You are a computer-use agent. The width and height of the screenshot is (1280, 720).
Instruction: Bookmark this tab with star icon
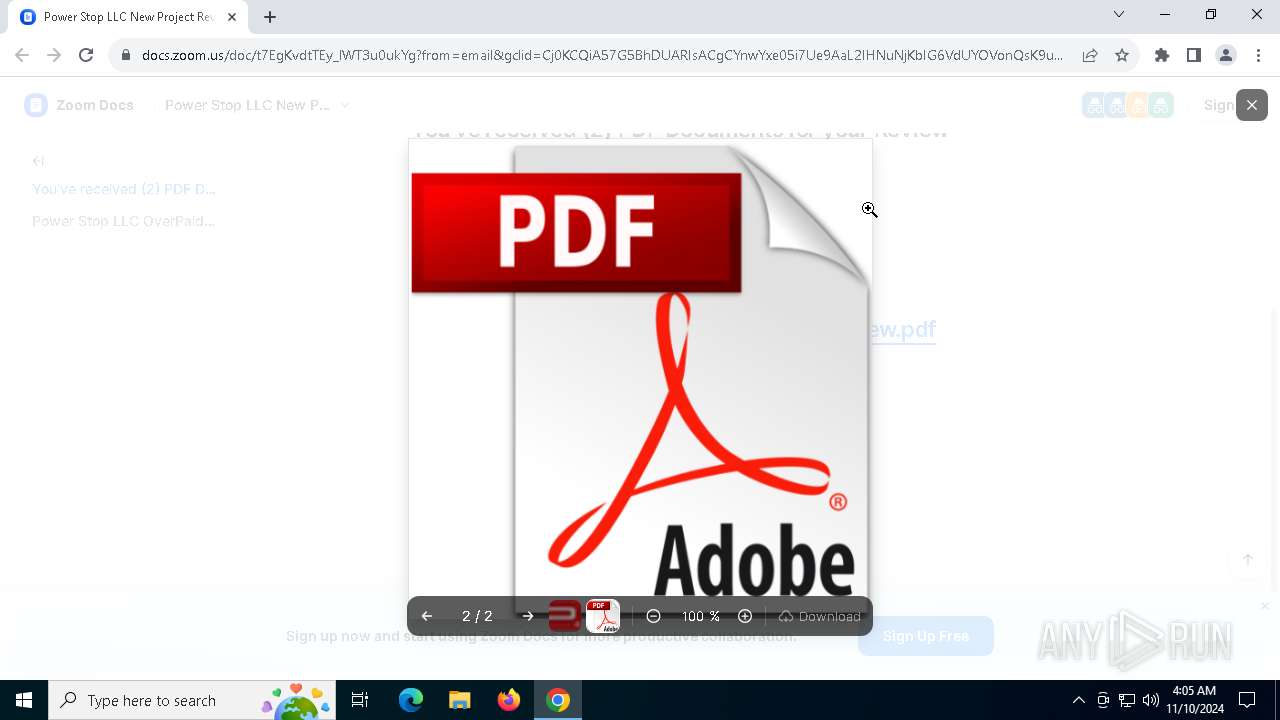tap(1122, 55)
